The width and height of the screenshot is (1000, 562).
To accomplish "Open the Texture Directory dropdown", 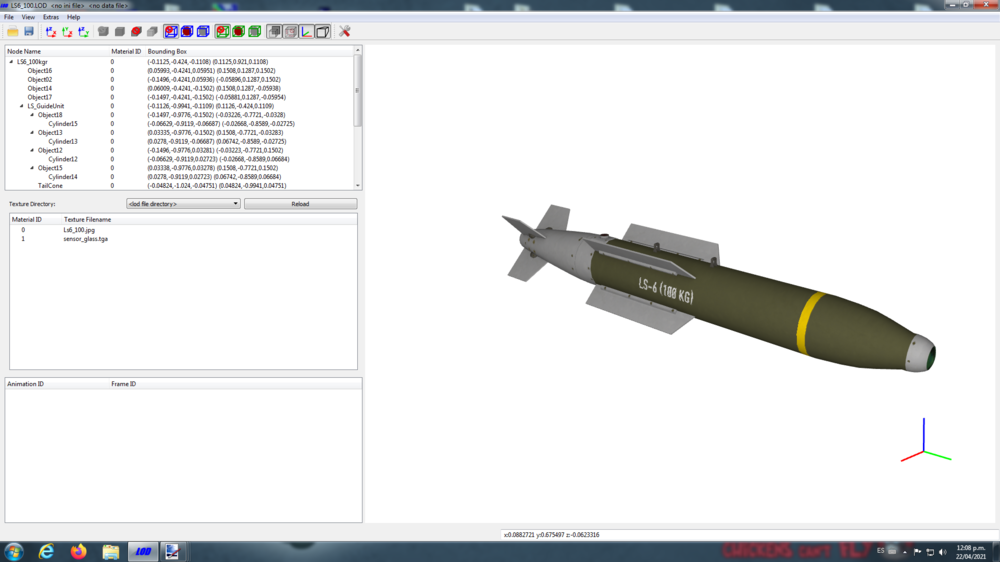I will 183,204.
